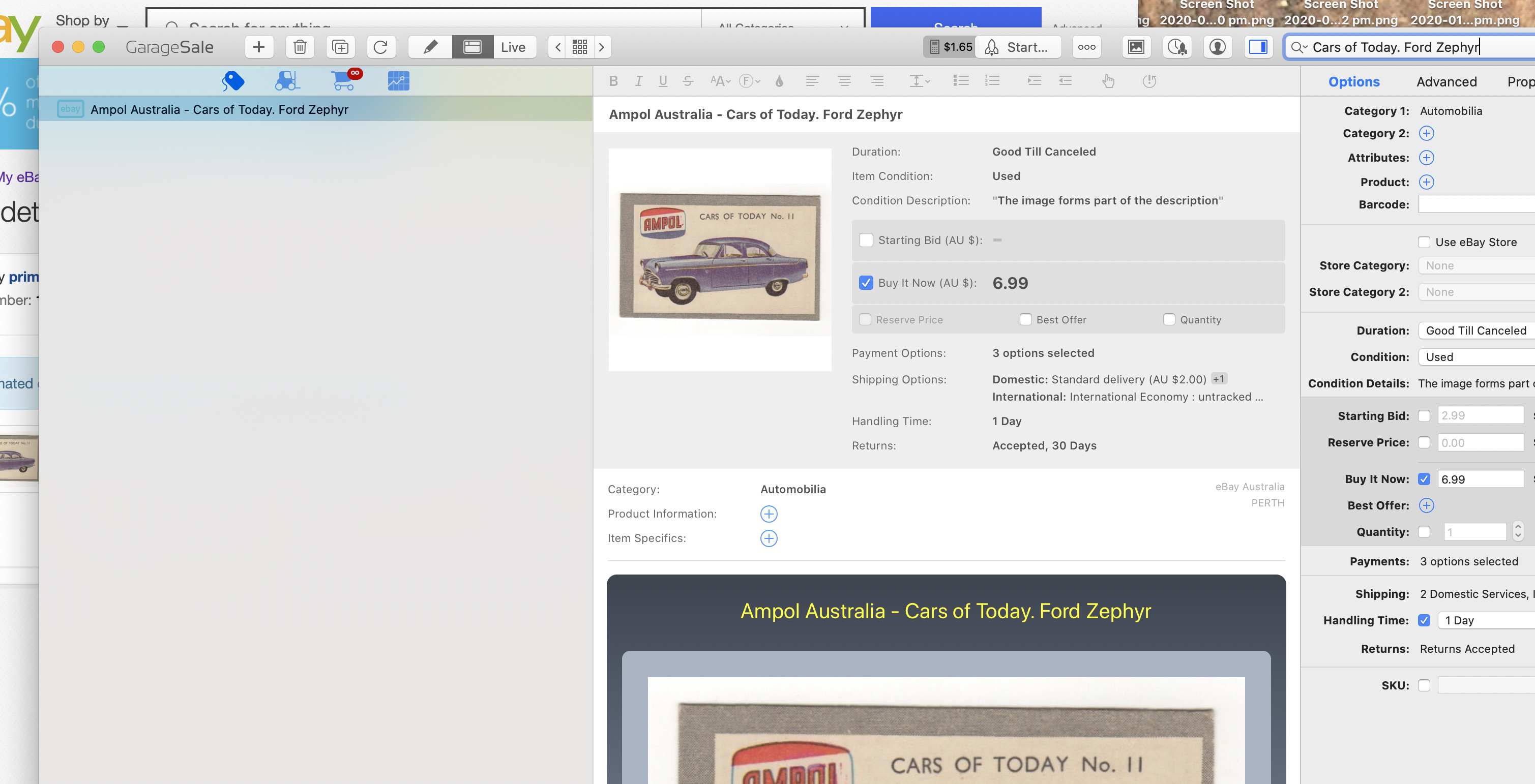The image size is (1535, 784).
Task: Show grid overview of listings
Action: [580, 47]
